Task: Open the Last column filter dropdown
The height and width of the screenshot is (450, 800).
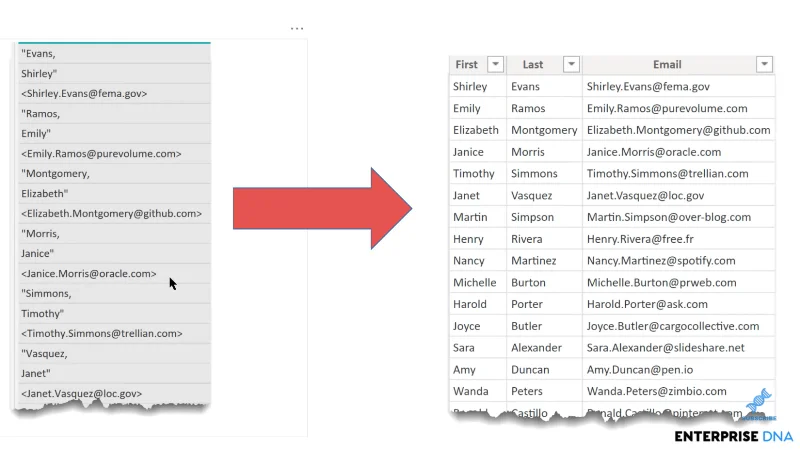Action: pos(571,64)
